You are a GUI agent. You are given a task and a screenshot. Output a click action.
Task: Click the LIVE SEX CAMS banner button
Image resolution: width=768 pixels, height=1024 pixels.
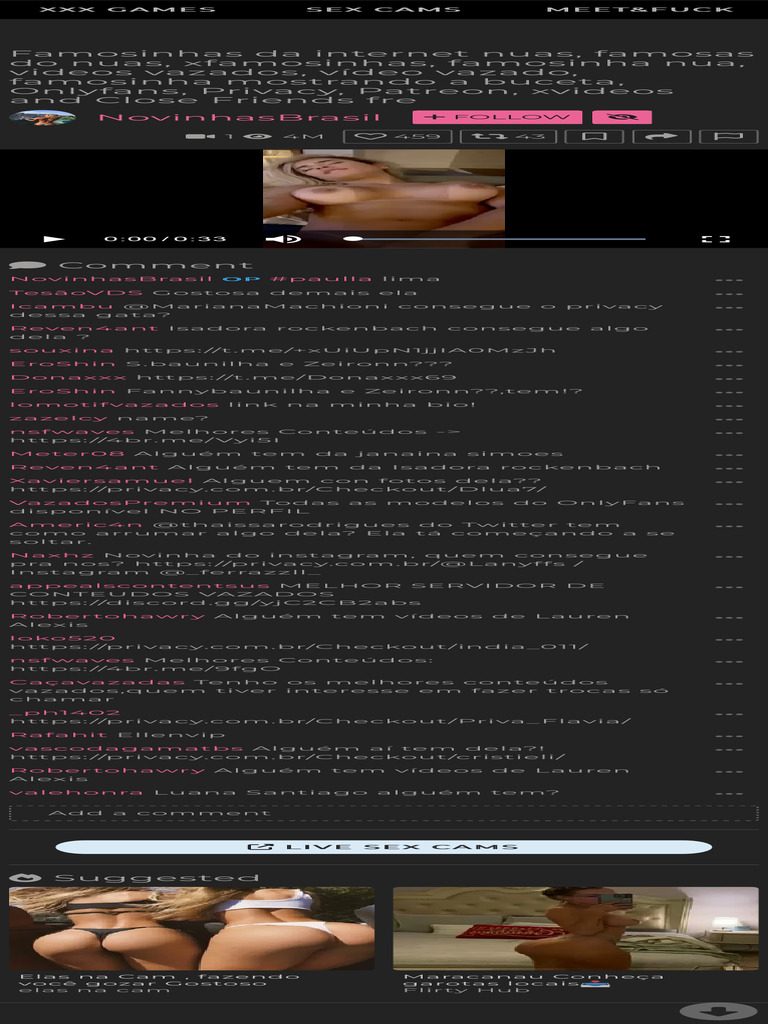pyautogui.click(x=384, y=847)
